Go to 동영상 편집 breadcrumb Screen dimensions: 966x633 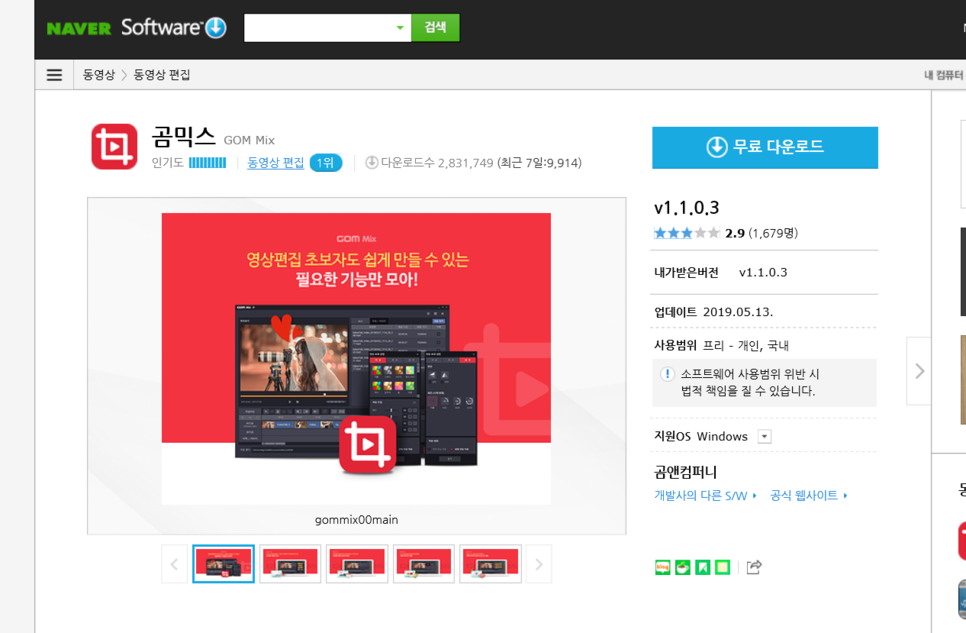[162, 75]
